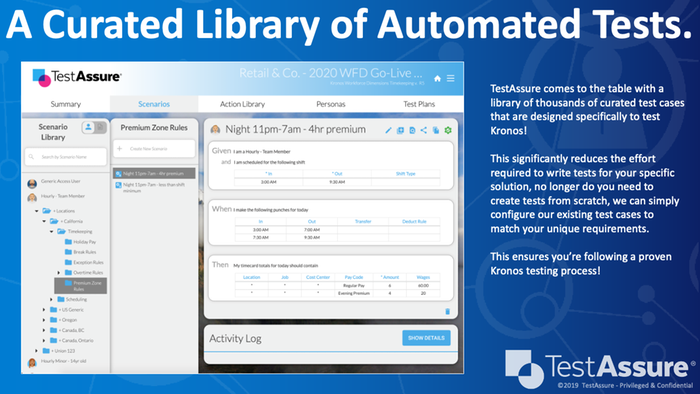Viewport: 700px width, 394px height.
Task: Click the magnifier icon in scenario search
Action: click(31, 157)
